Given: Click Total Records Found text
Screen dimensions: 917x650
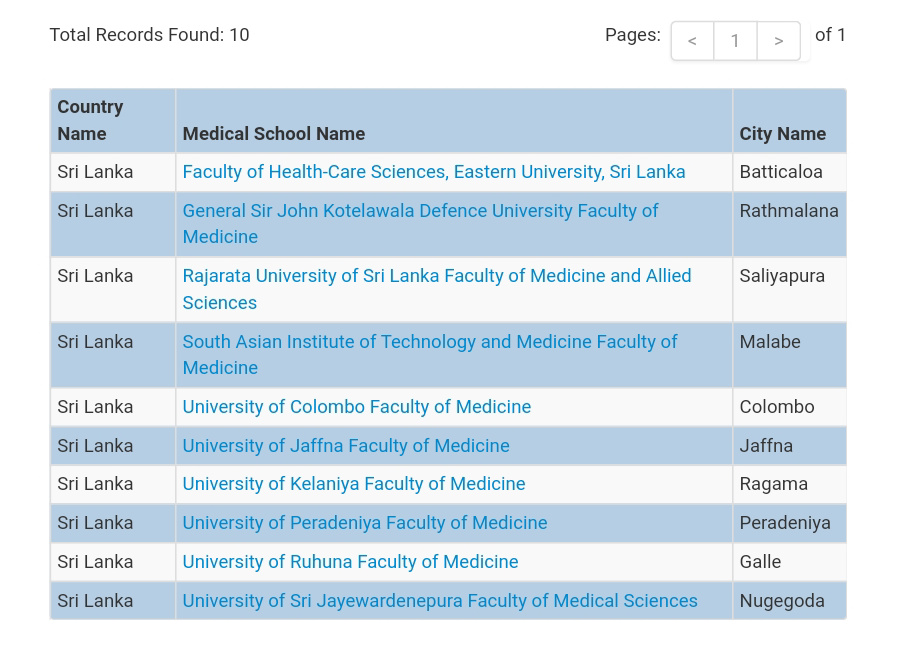Looking at the screenshot, I should click(x=149, y=35).
